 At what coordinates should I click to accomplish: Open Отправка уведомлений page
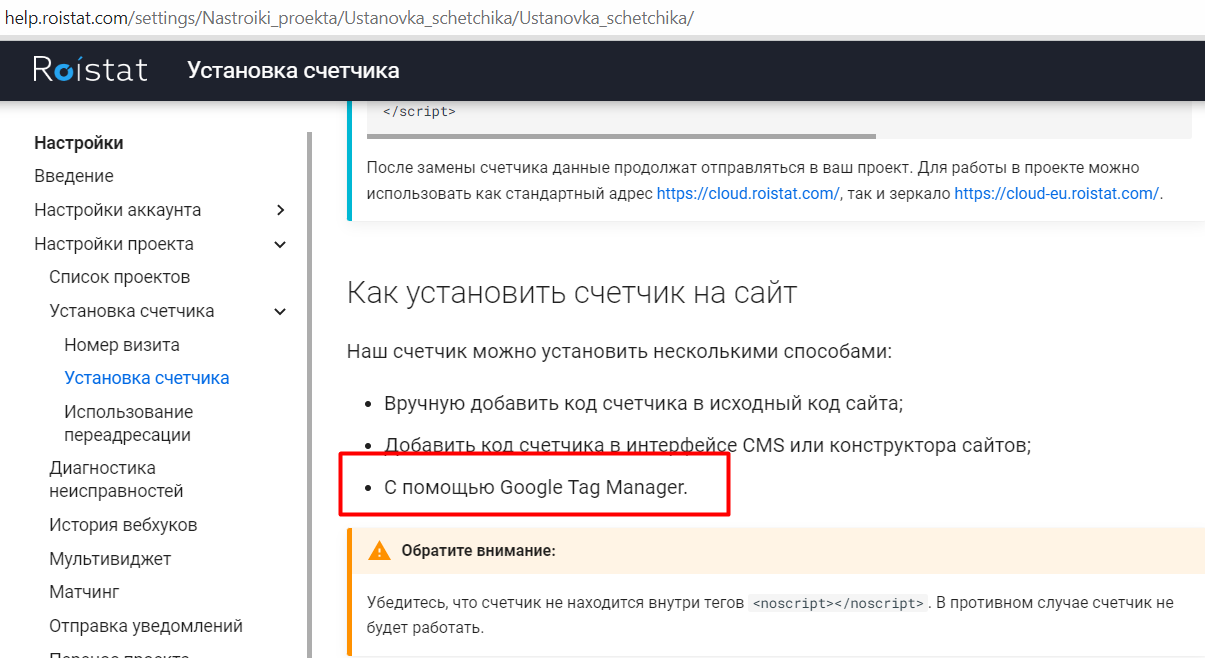coord(146,626)
